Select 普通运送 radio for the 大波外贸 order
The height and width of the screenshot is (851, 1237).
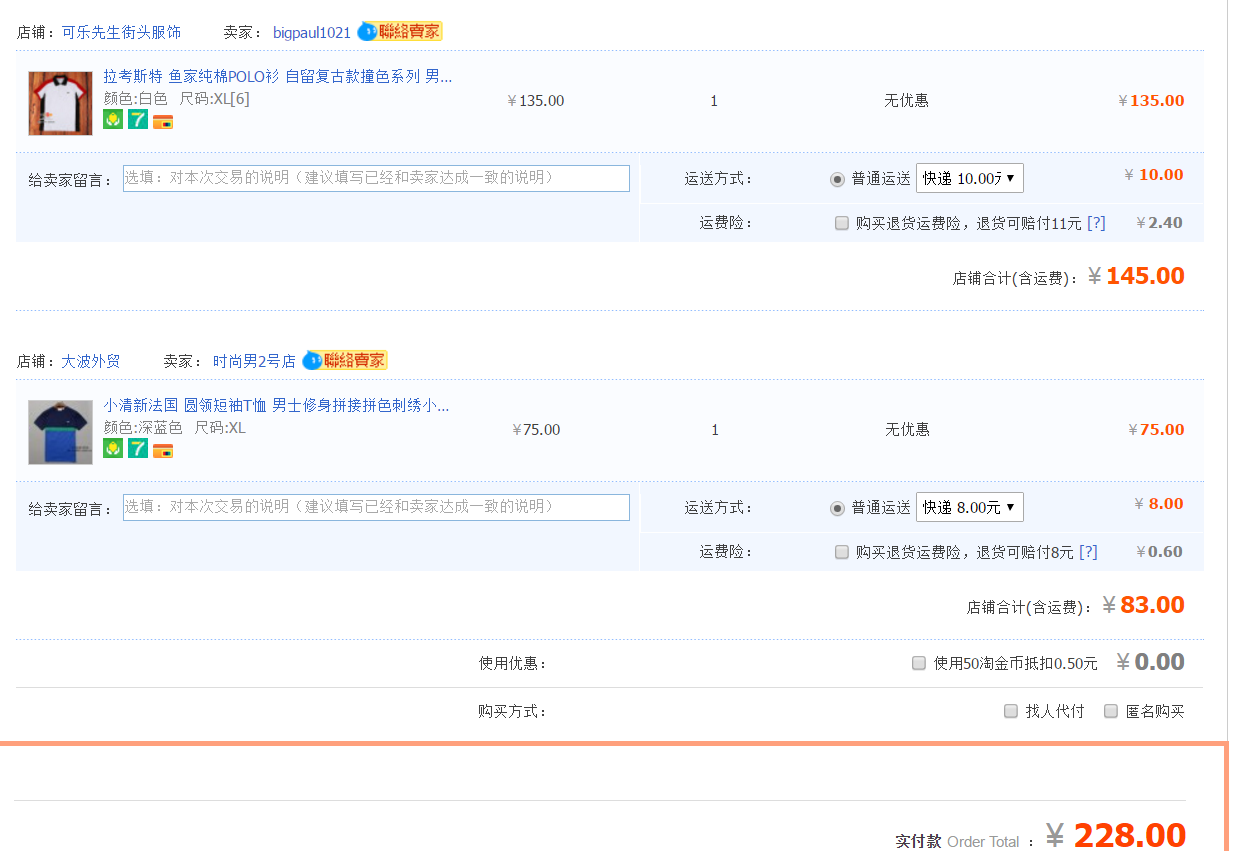(x=837, y=508)
